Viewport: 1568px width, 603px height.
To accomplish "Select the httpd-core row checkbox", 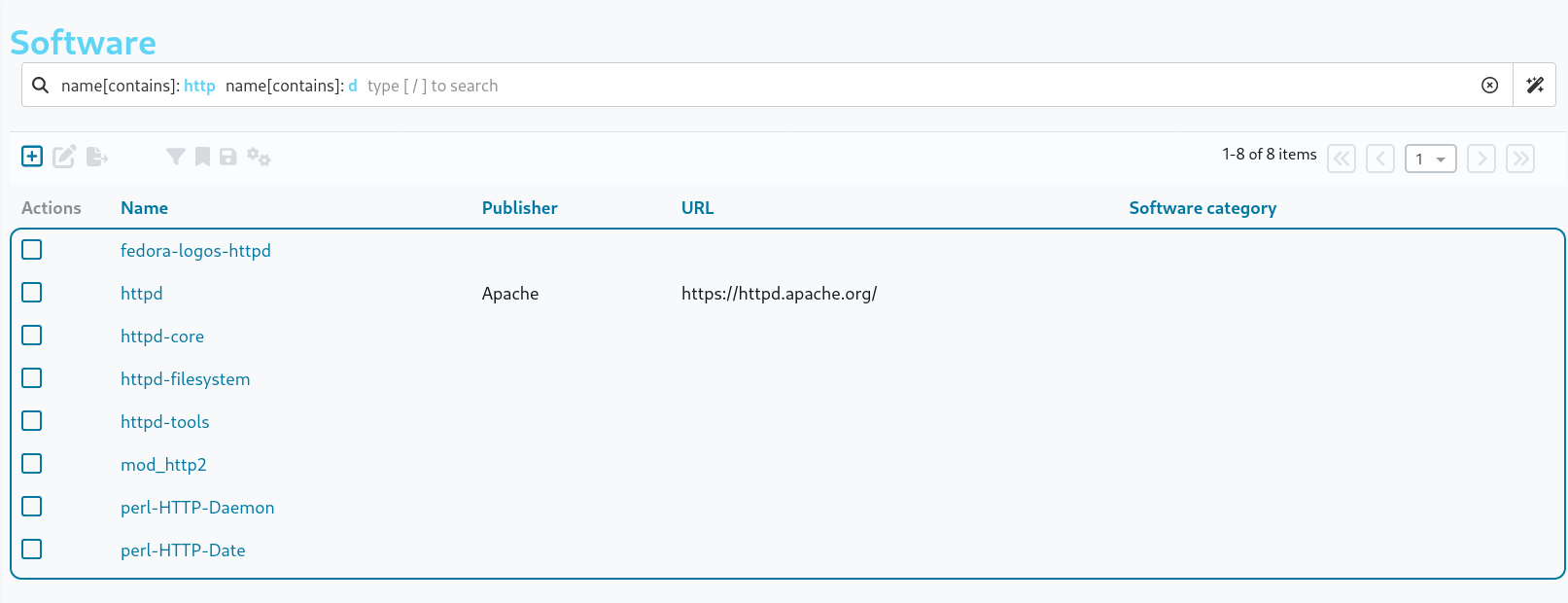I will click(x=32, y=336).
